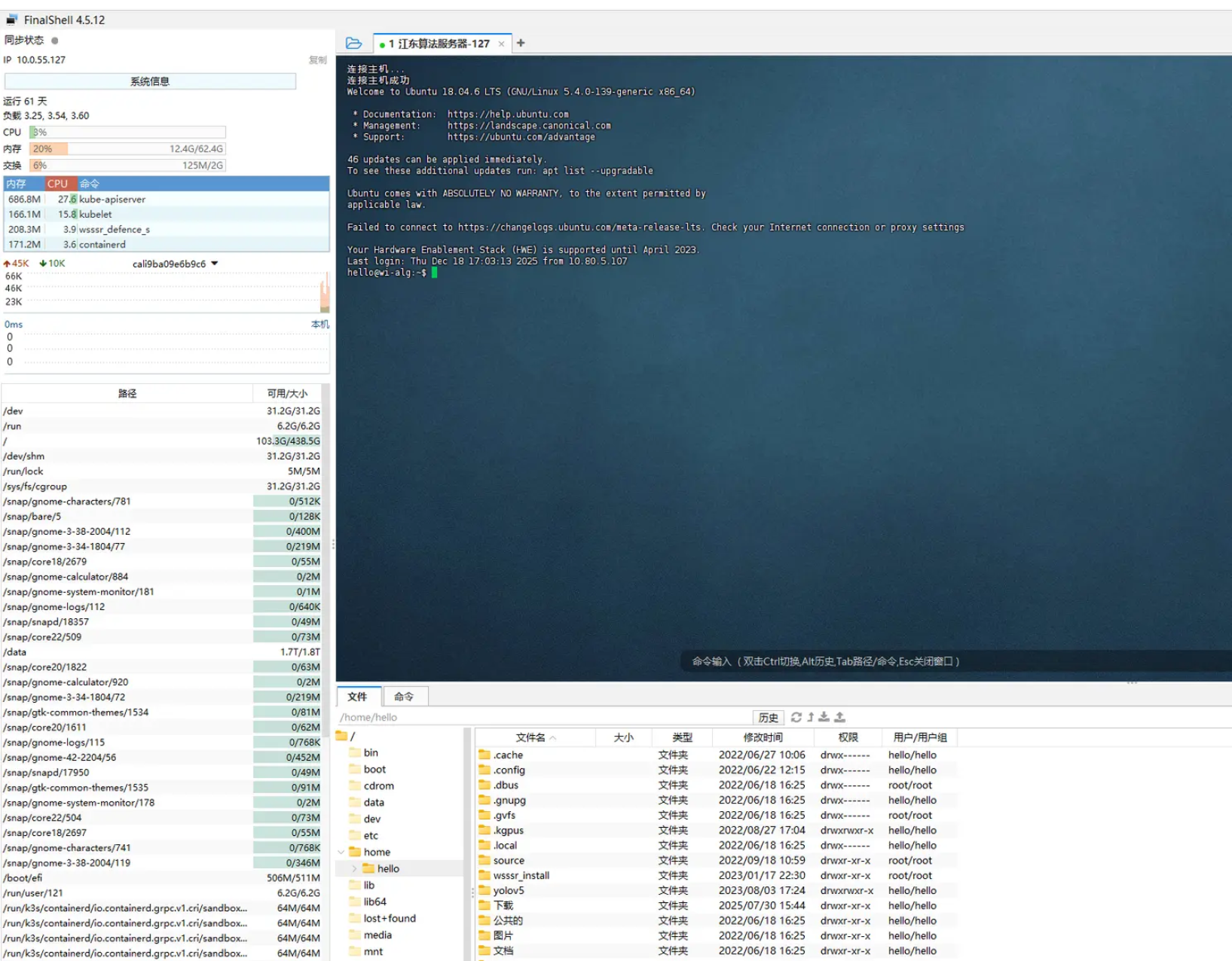Click the terminal prompt hello@wi-alg
The height and width of the screenshot is (961, 1232).
click(386, 273)
